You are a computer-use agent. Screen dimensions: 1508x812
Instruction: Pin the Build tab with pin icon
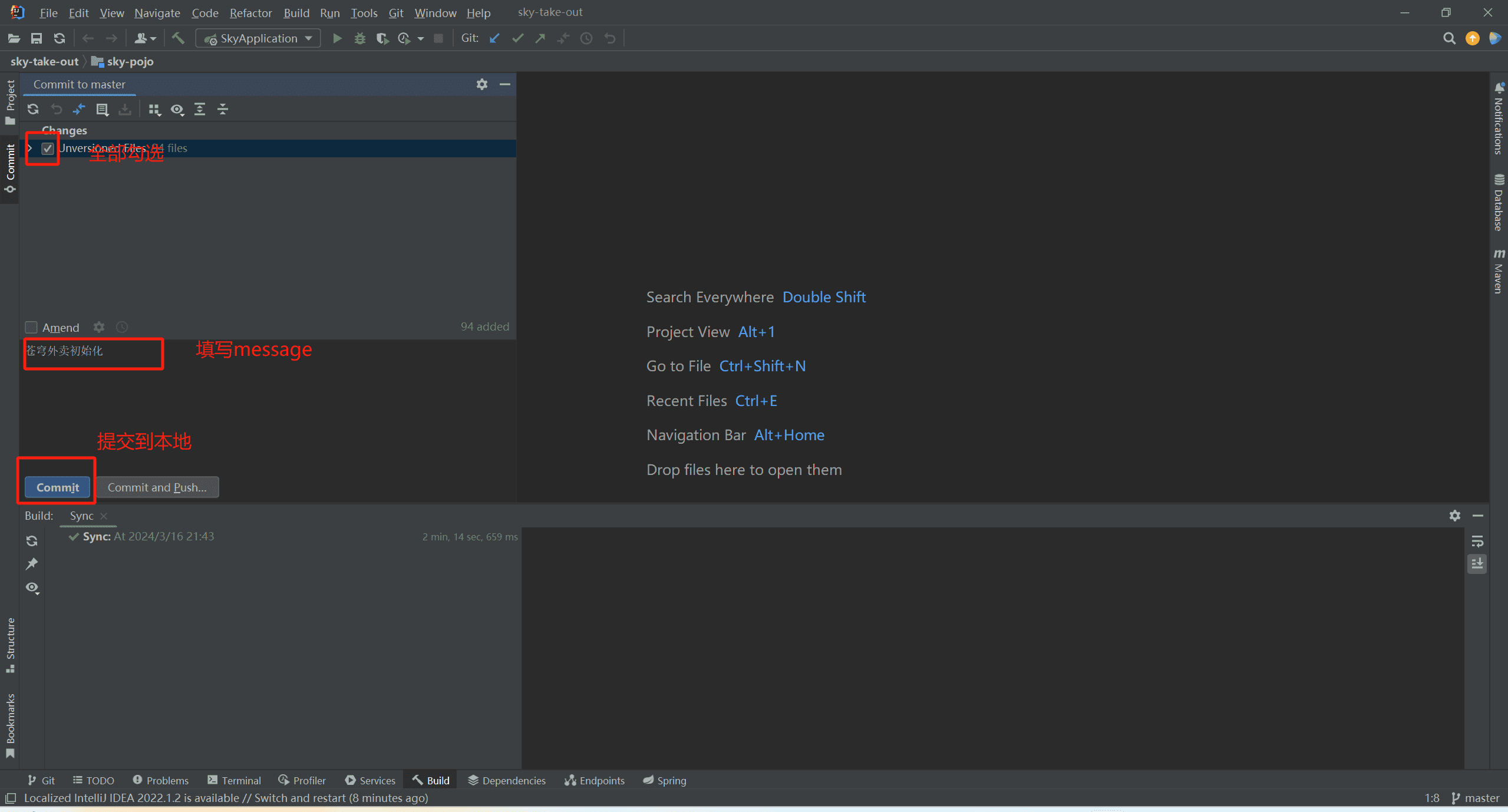point(32,564)
